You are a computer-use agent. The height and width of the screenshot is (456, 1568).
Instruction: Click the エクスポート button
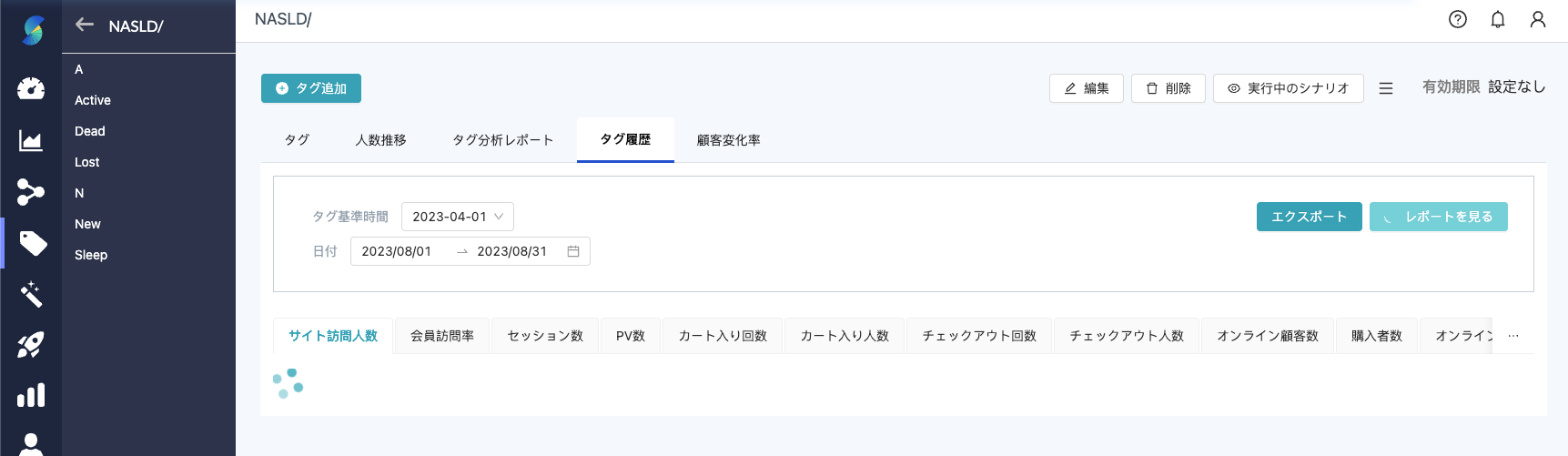[x=1310, y=217]
